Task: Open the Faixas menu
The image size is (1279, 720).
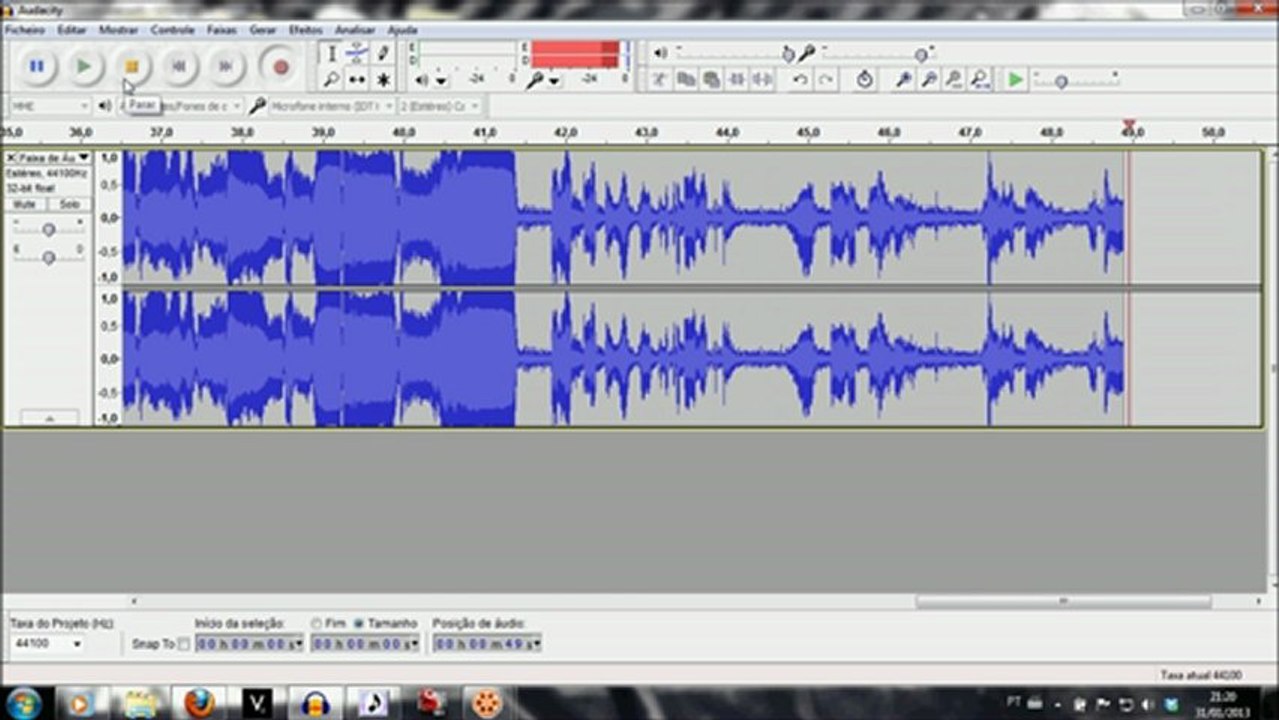Action: click(222, 30)
